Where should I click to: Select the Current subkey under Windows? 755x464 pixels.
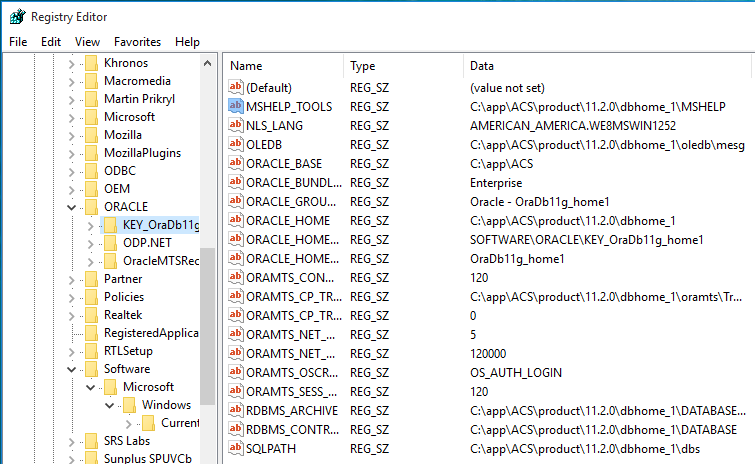(180, 423)
